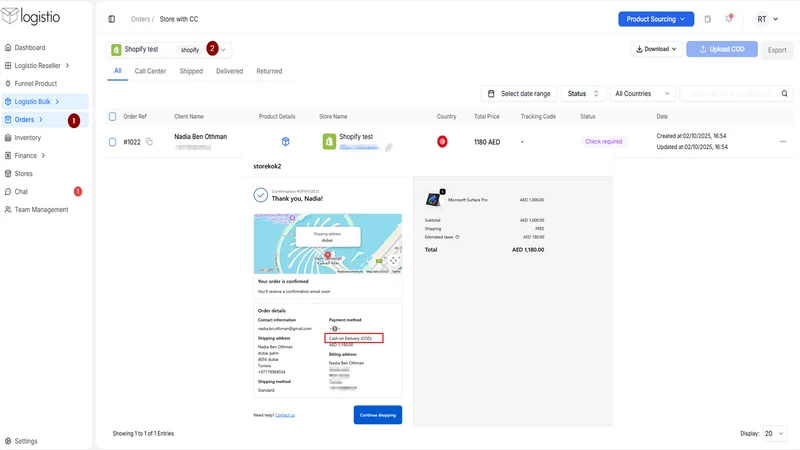The width and height of the screenshot is (800, 450).
Task: Click the Shopify store icon in row
Action: click(x=329, y=141)
